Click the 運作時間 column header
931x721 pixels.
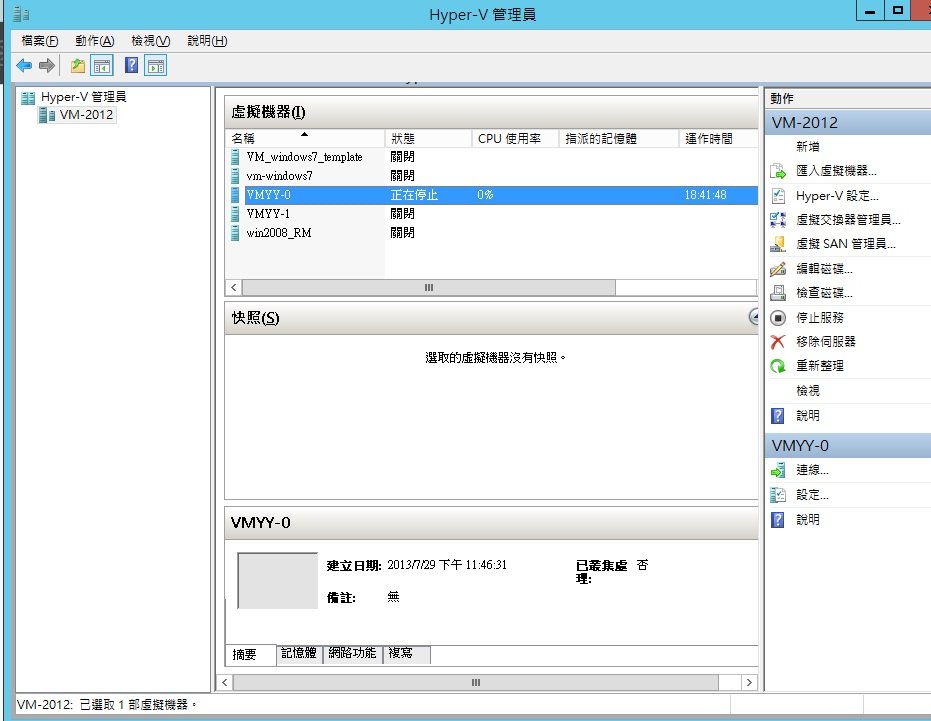pyautogui.click(x=718, y=139)
